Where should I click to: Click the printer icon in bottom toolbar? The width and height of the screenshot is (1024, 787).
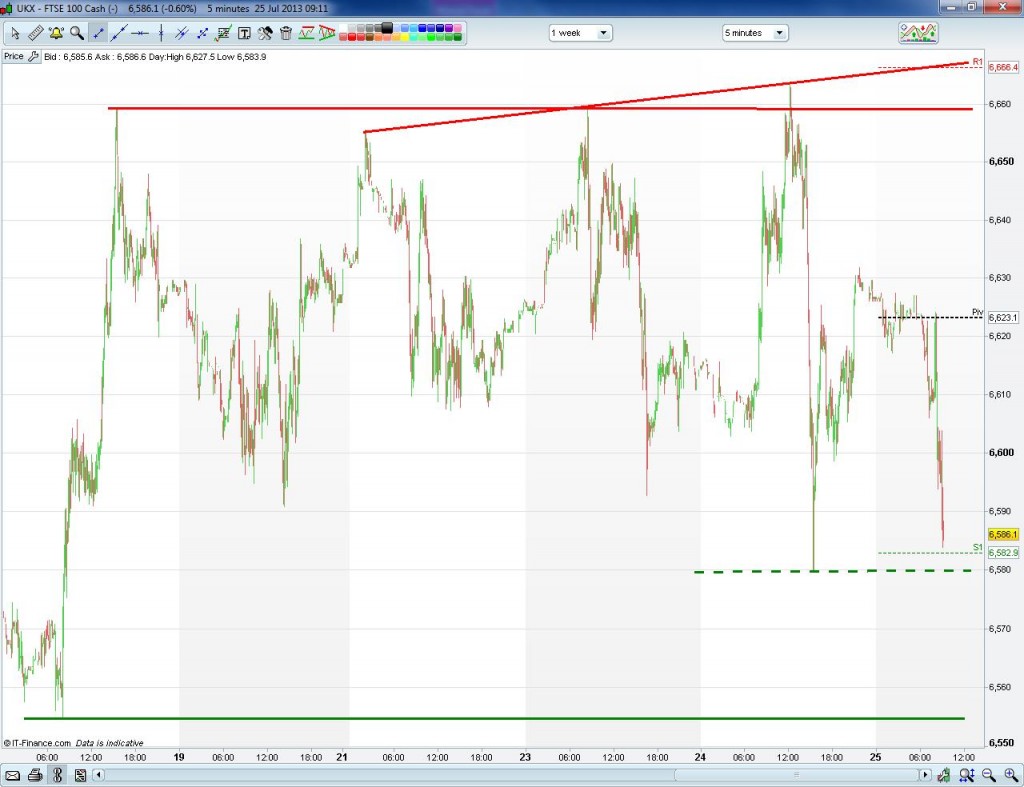coord(35,775)
